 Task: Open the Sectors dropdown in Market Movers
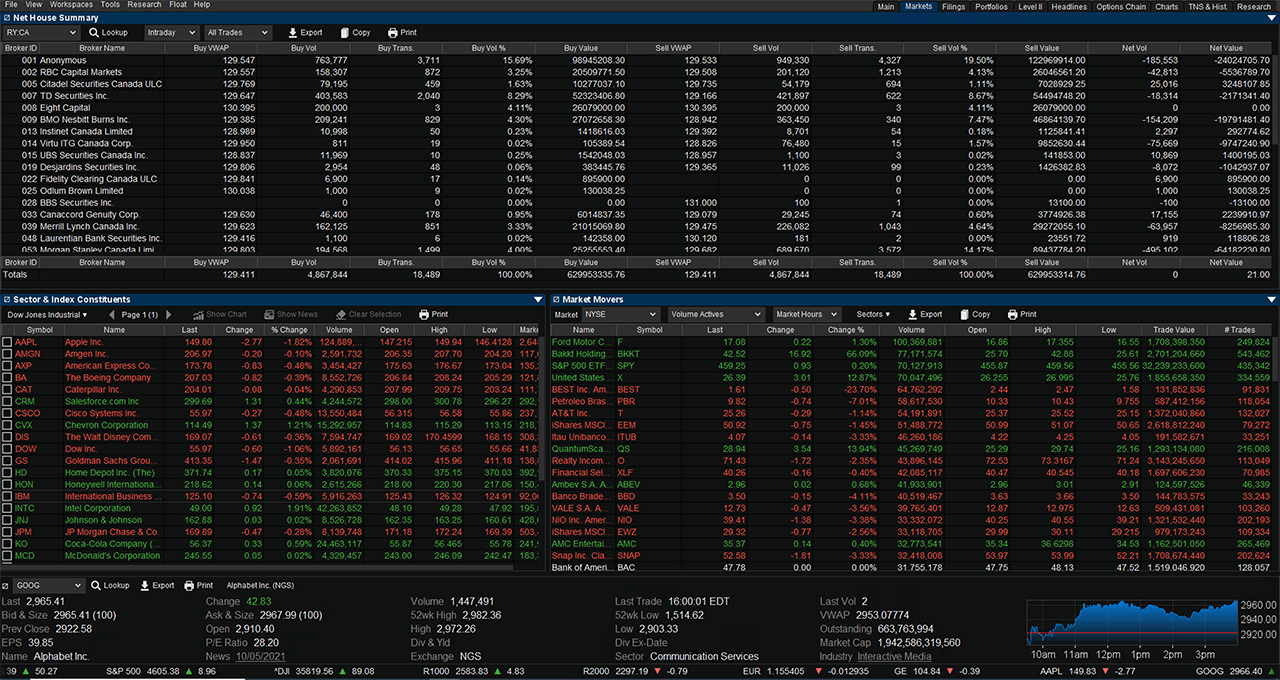[x=873, y=314]
